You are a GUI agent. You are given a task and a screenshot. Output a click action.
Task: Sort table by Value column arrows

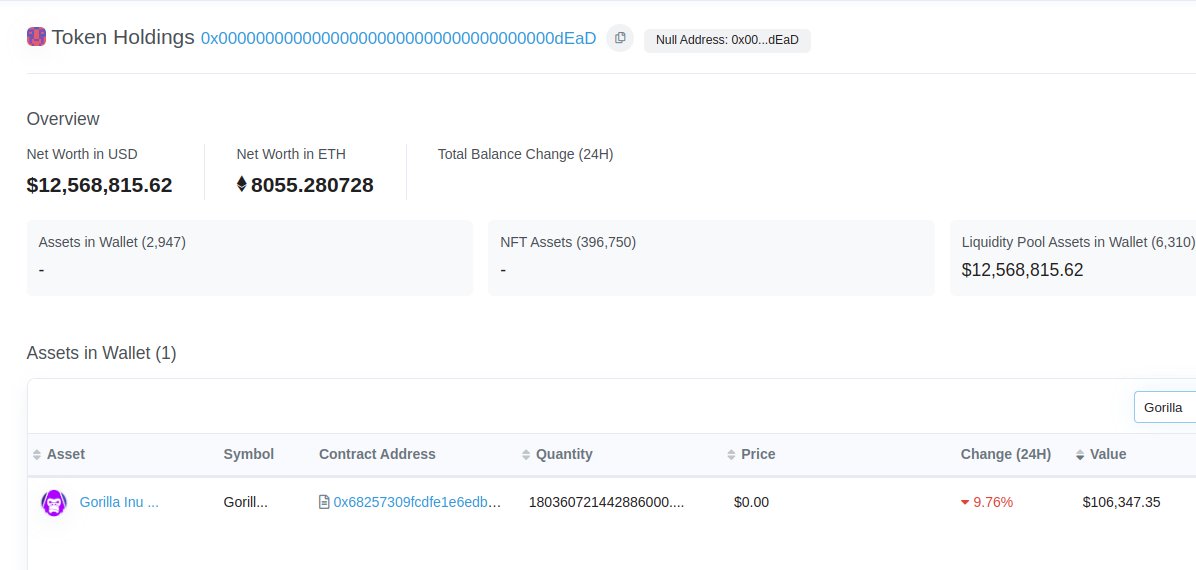1080,455
